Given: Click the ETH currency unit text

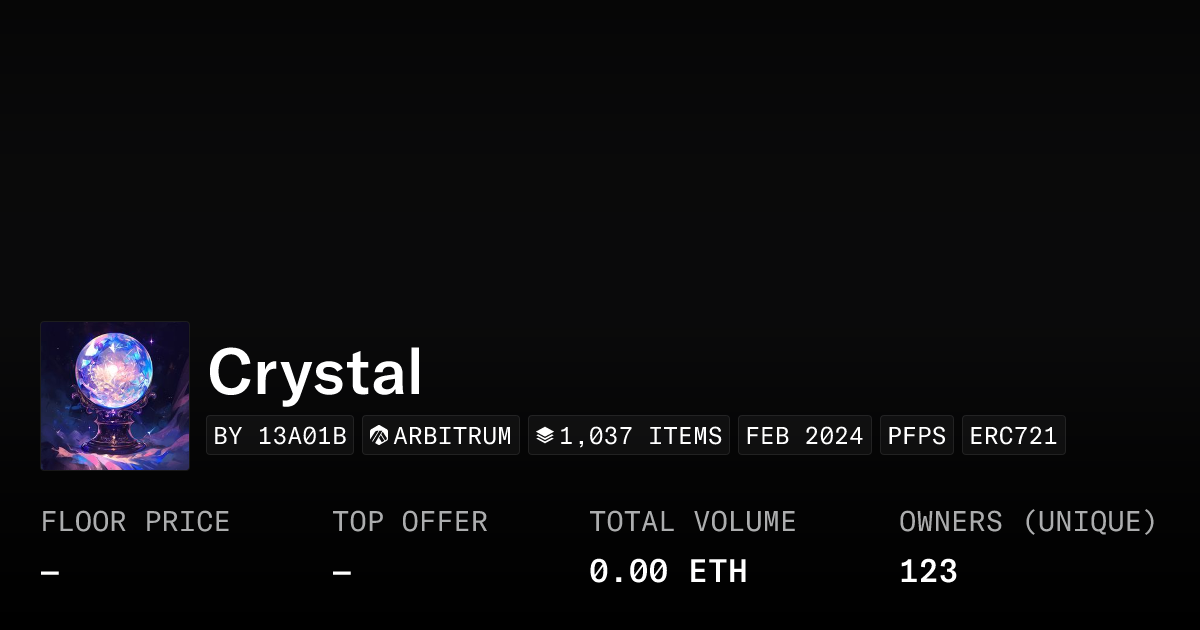Looking at the screenshot, I should click(x=718, y=572).
